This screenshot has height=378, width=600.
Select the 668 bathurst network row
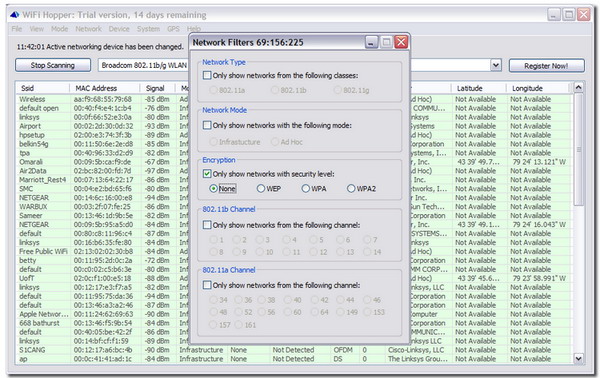click(x=294, y=323)
